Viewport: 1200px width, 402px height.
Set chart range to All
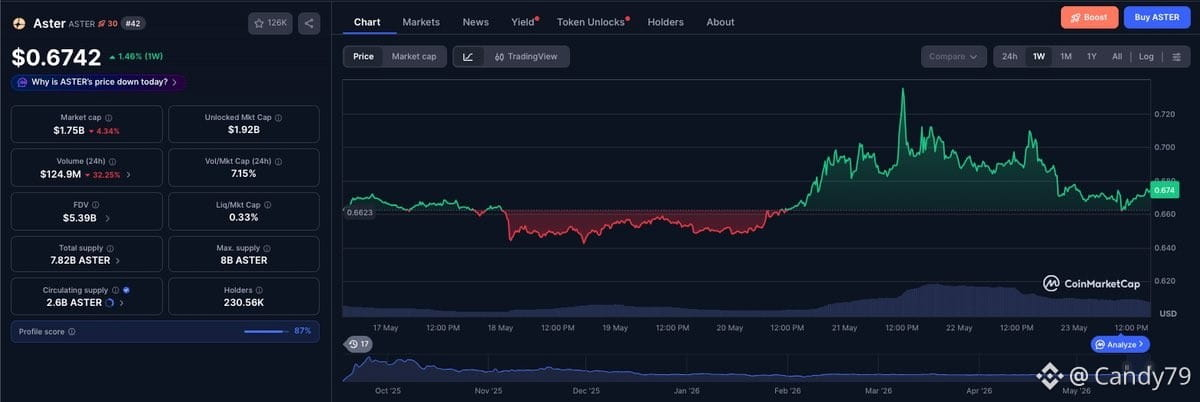coord(1117,57)
